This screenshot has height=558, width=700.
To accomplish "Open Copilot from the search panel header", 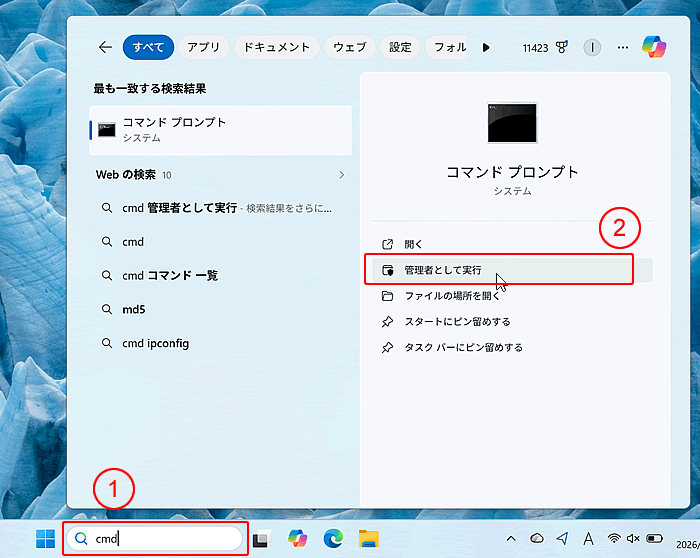I will [654, 47].
